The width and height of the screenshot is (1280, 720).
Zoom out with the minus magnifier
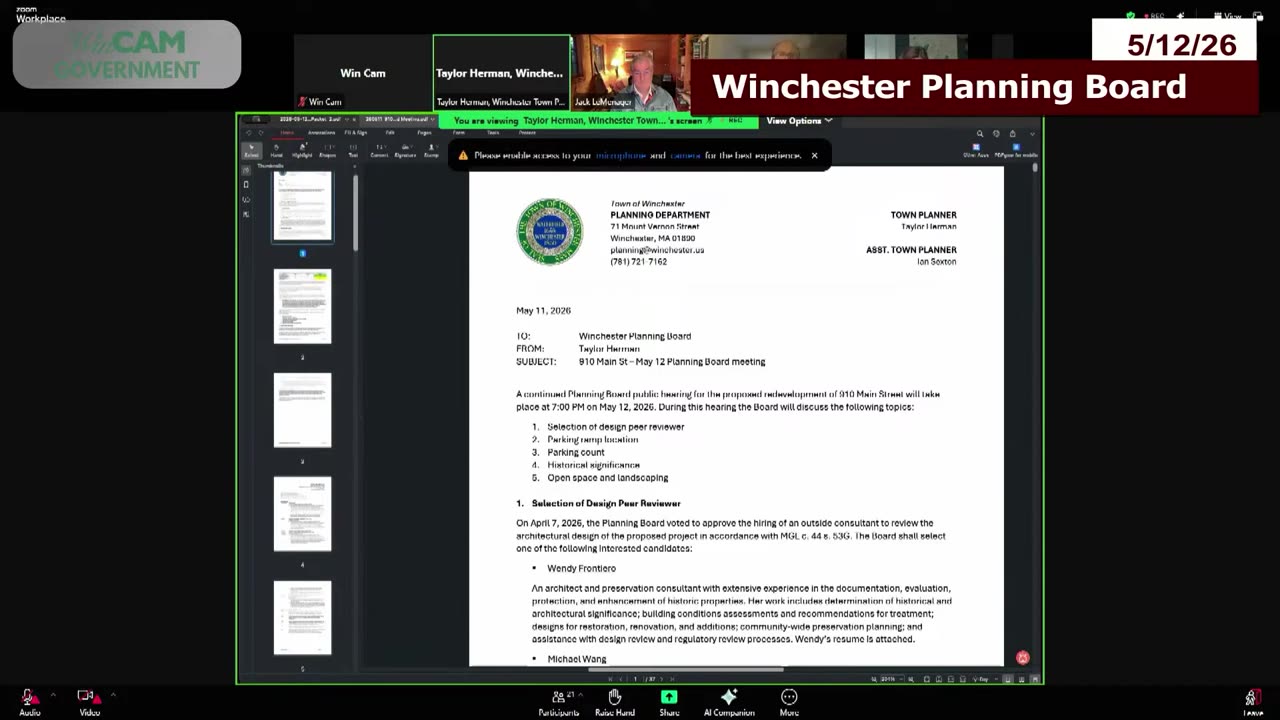click(874, 679)
